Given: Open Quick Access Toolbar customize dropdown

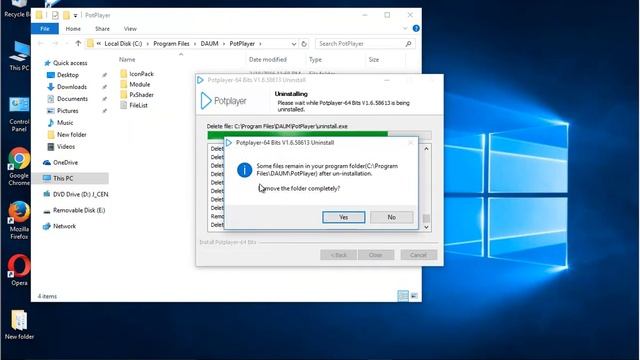Looking at the screenshot, I should [76, 16].
